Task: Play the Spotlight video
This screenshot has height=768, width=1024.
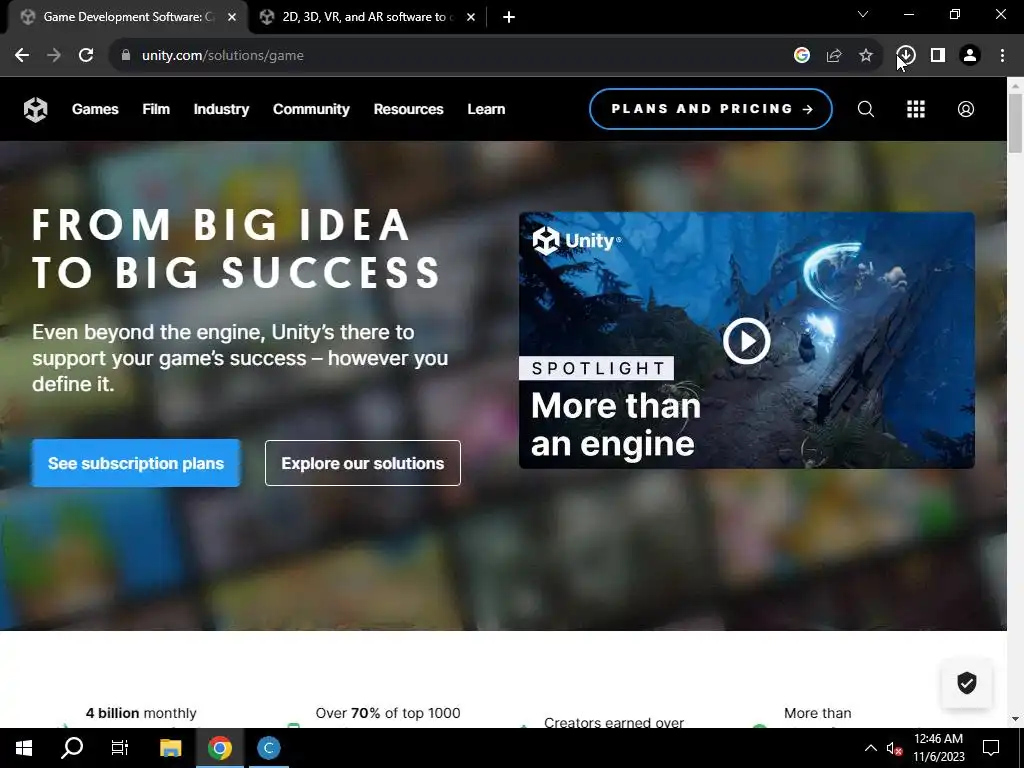Action: coord(746,340)
